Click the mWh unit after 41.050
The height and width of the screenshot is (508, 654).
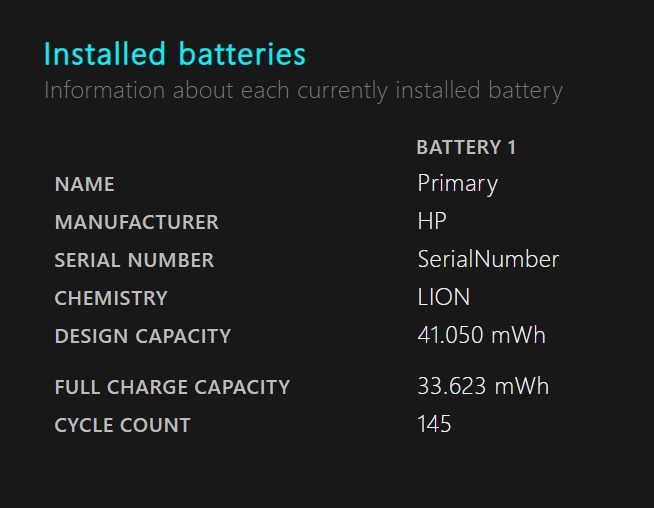[518, 336]
